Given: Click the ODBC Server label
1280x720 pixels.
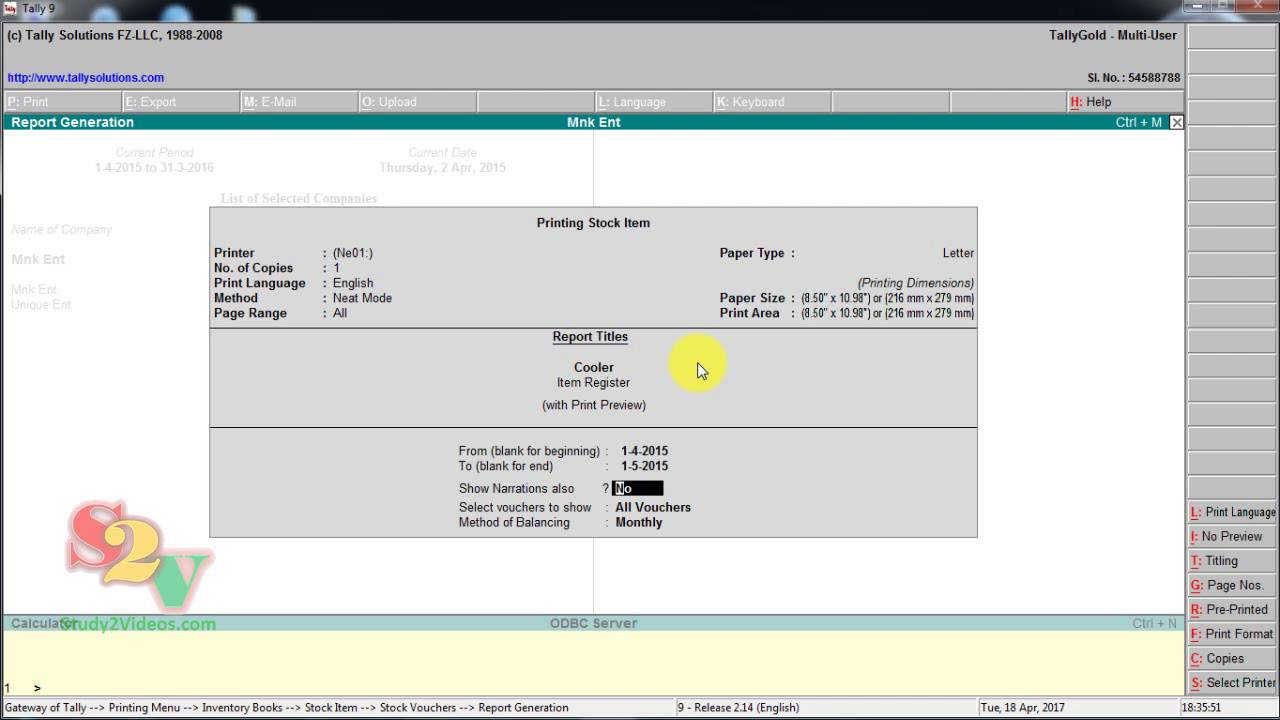Looking at the screenshot, I should point(593,623).
